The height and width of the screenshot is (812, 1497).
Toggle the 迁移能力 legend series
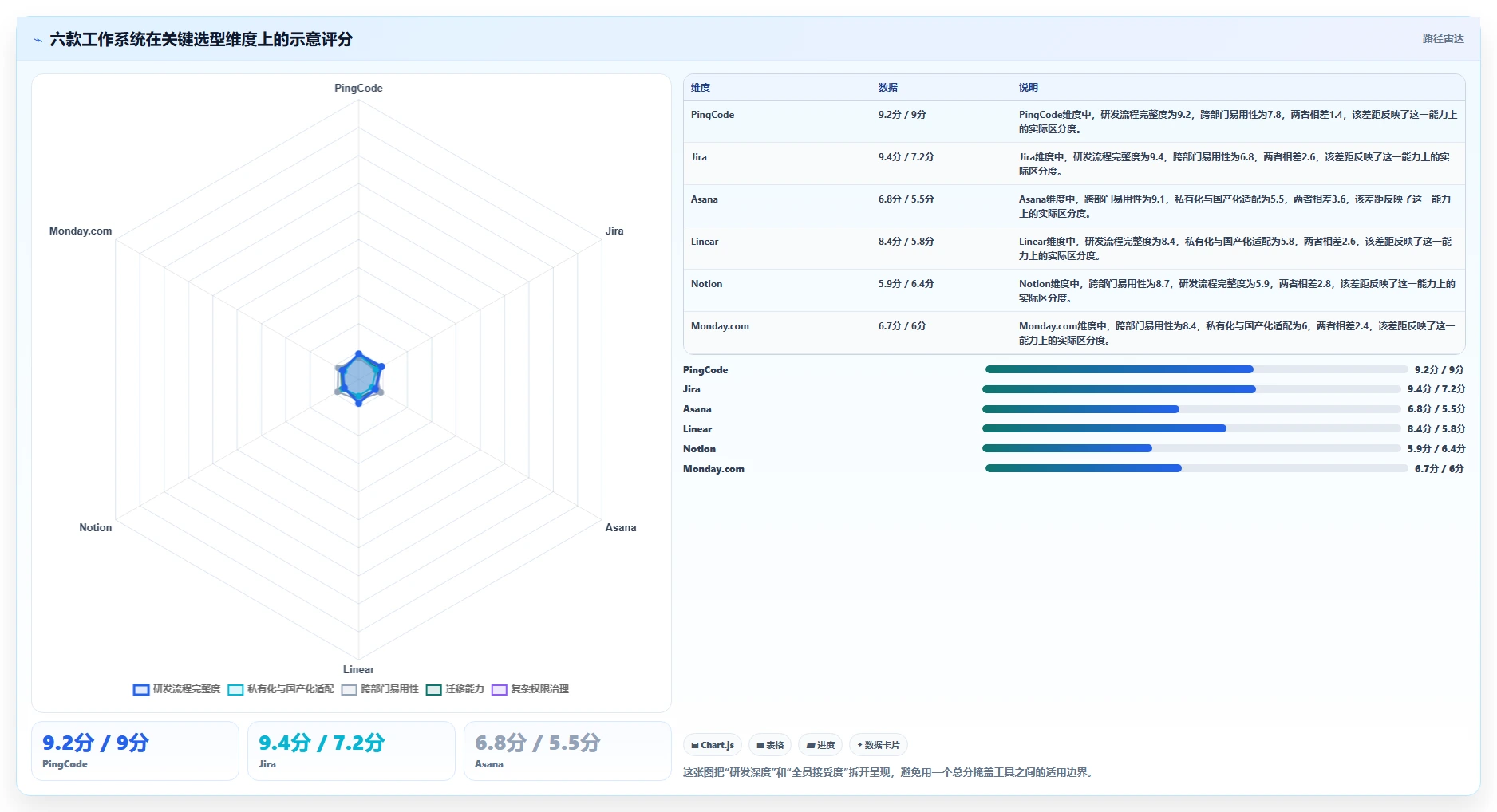455,689
